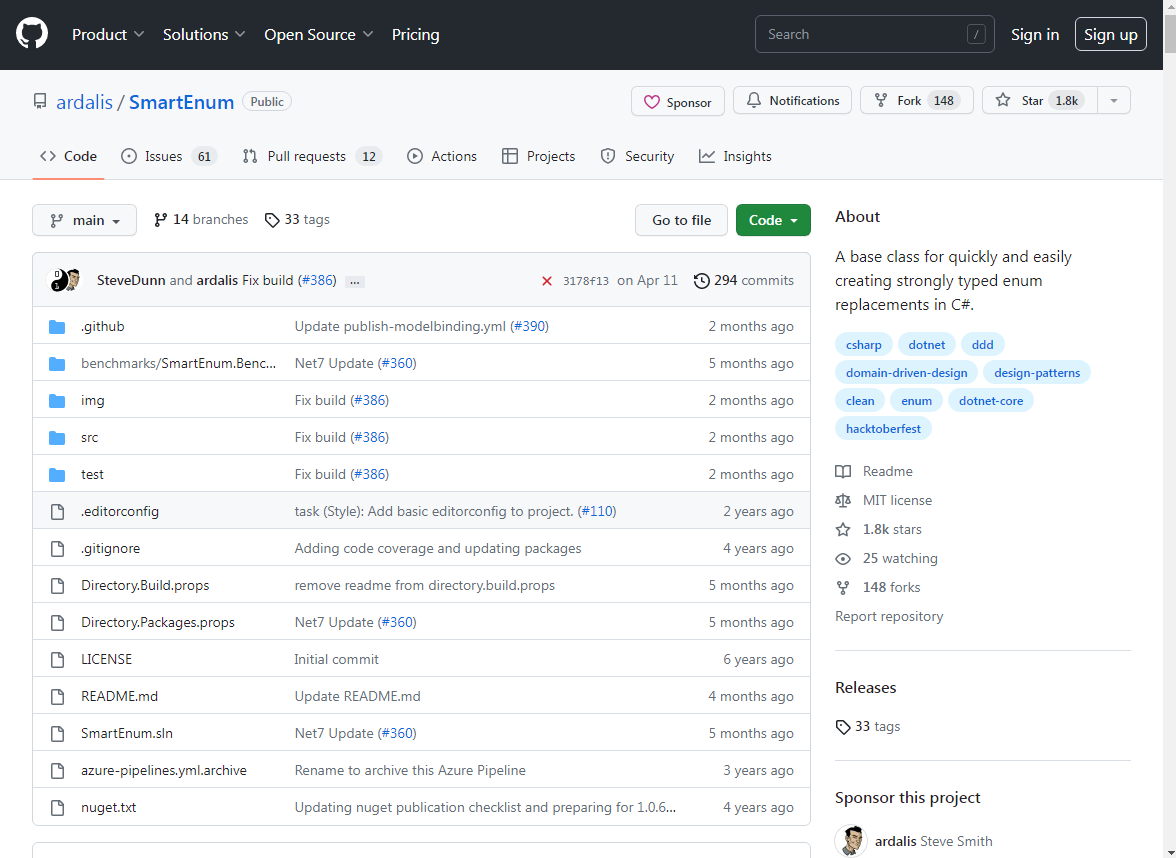Open azure-pipelines.yml.archive file
Viewport: 1176px width, 858px height.
tap(164, 770)
